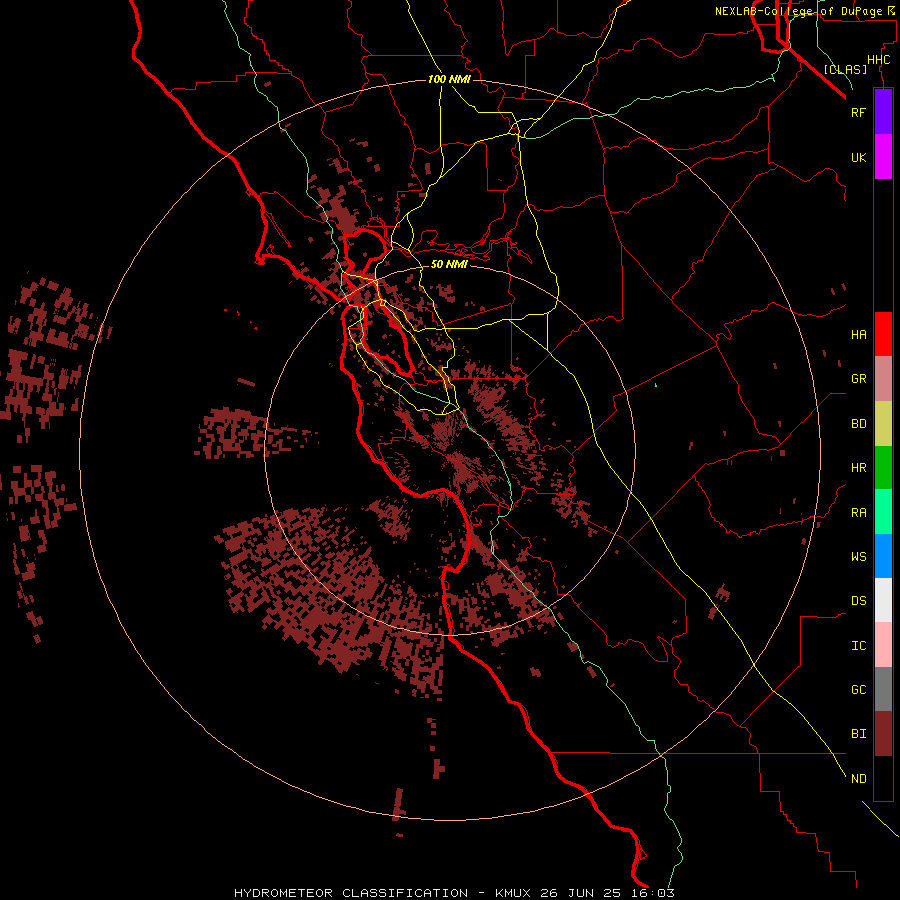900x900 pixels.
Task: Click the "HR" legend label text
Action: [858, 468]
